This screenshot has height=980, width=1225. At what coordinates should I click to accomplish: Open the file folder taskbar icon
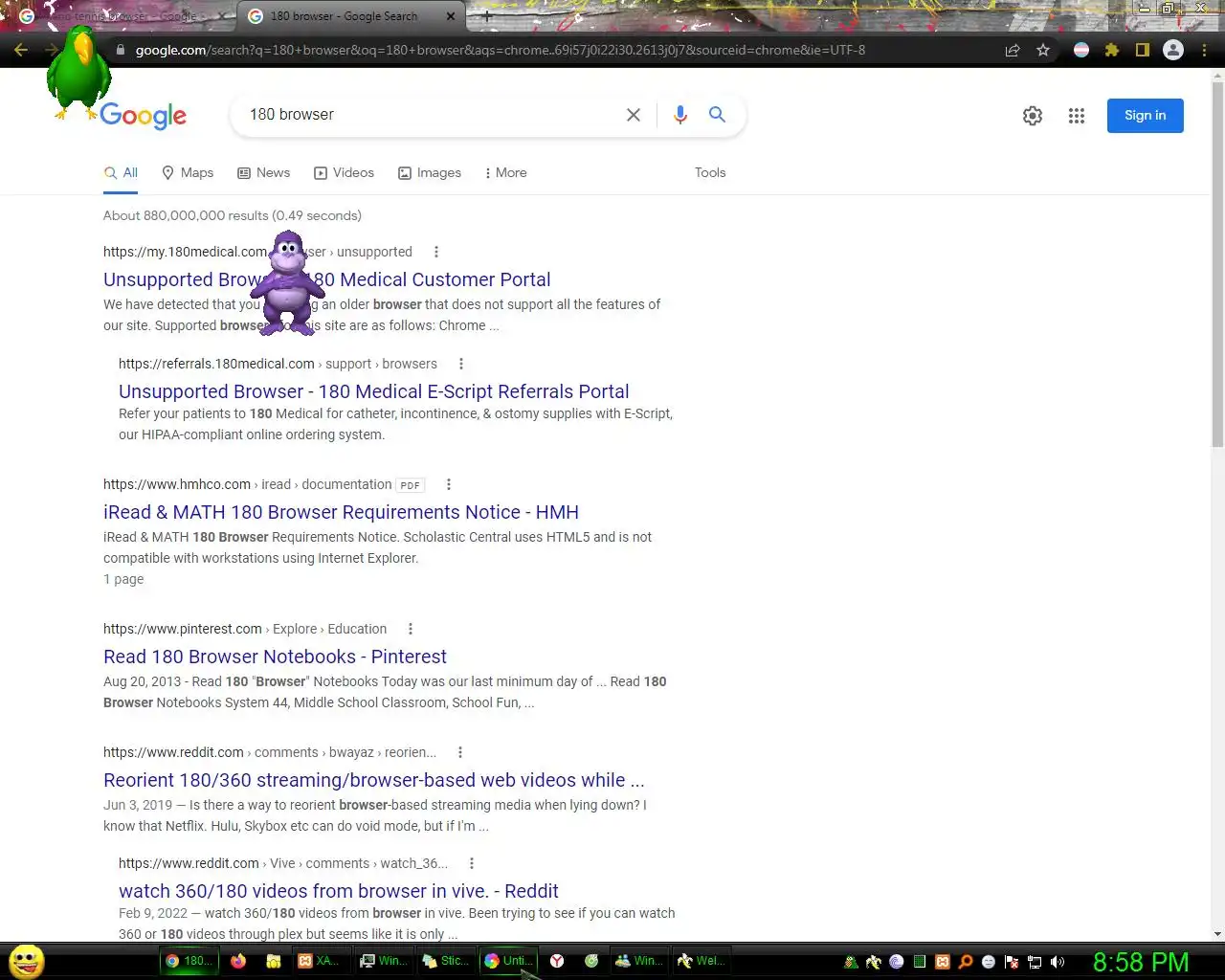point(273,961)
